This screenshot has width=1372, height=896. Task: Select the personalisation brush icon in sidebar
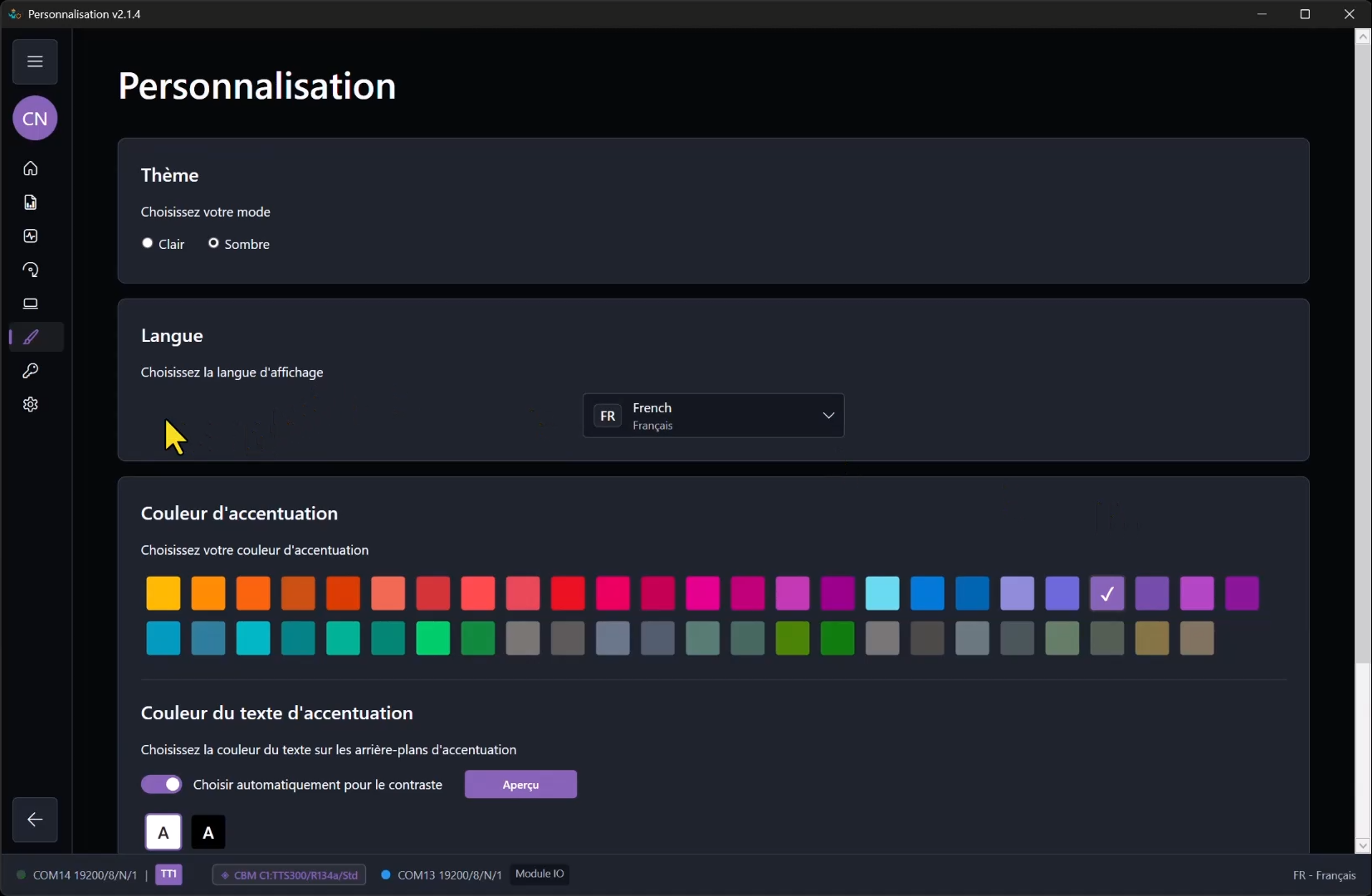click(x=31, y=337)
